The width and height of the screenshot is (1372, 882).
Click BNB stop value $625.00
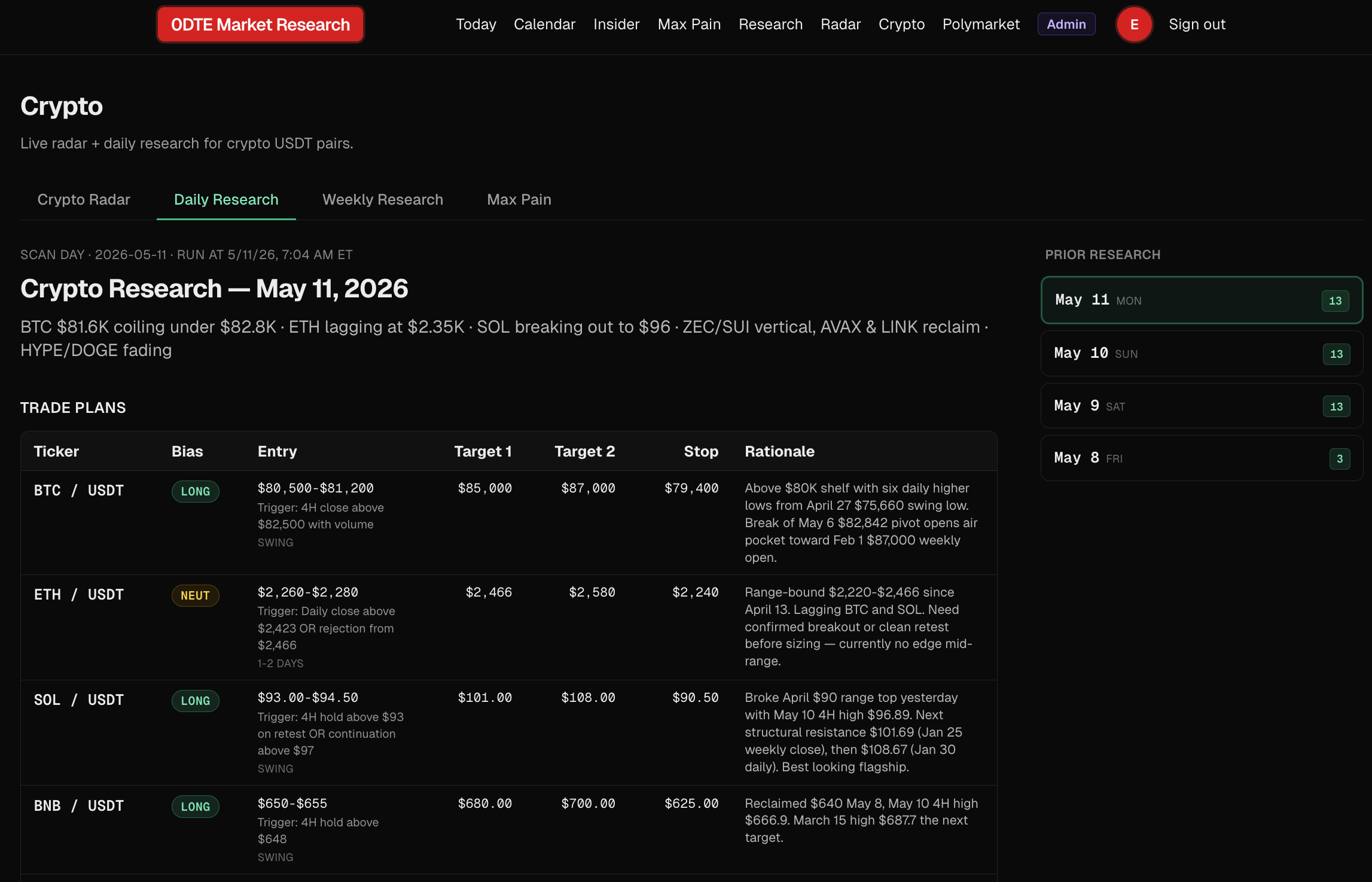tap(691, 804)
